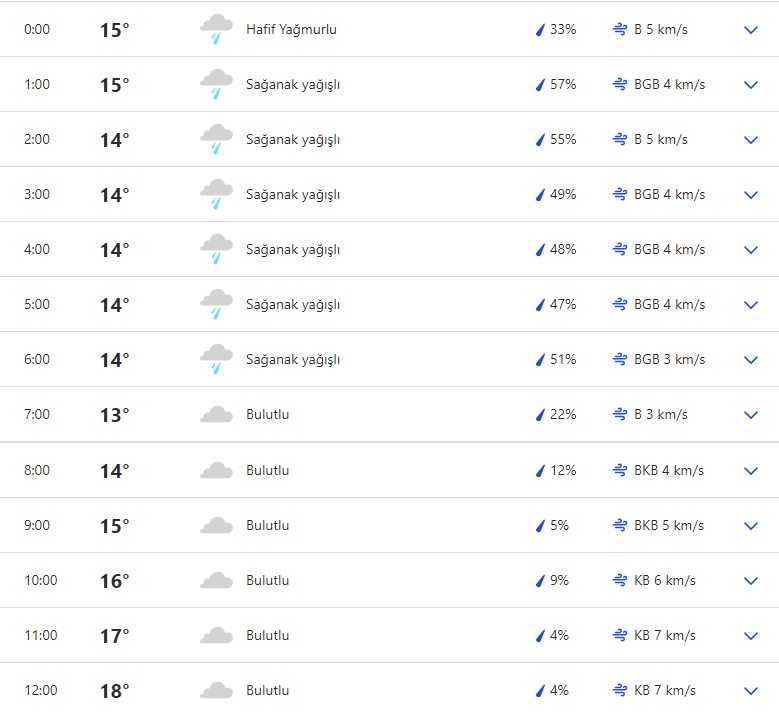Click the rain cloud icon at 5:00
This screenshot has height=717, width=779.
click(x=216, y=305)
